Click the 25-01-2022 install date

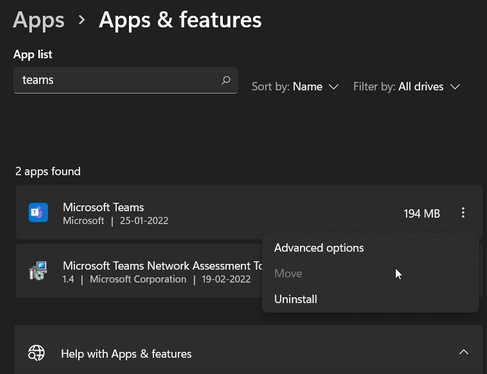144,221
